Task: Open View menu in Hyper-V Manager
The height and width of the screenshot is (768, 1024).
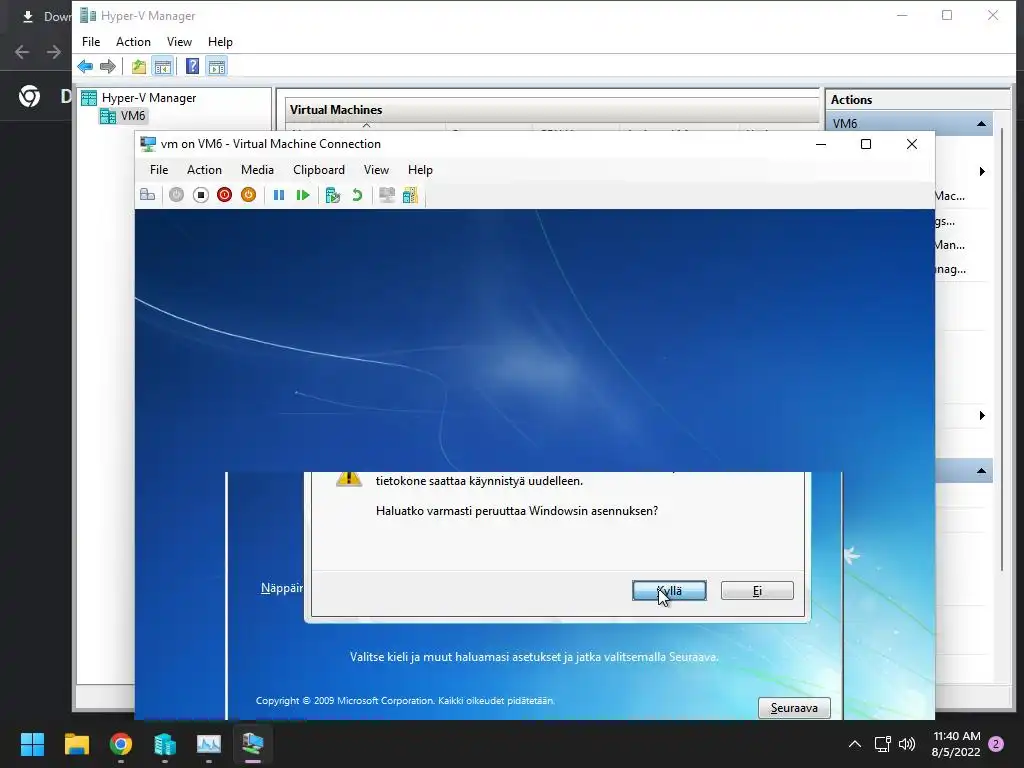Action: tap(179, 42)
